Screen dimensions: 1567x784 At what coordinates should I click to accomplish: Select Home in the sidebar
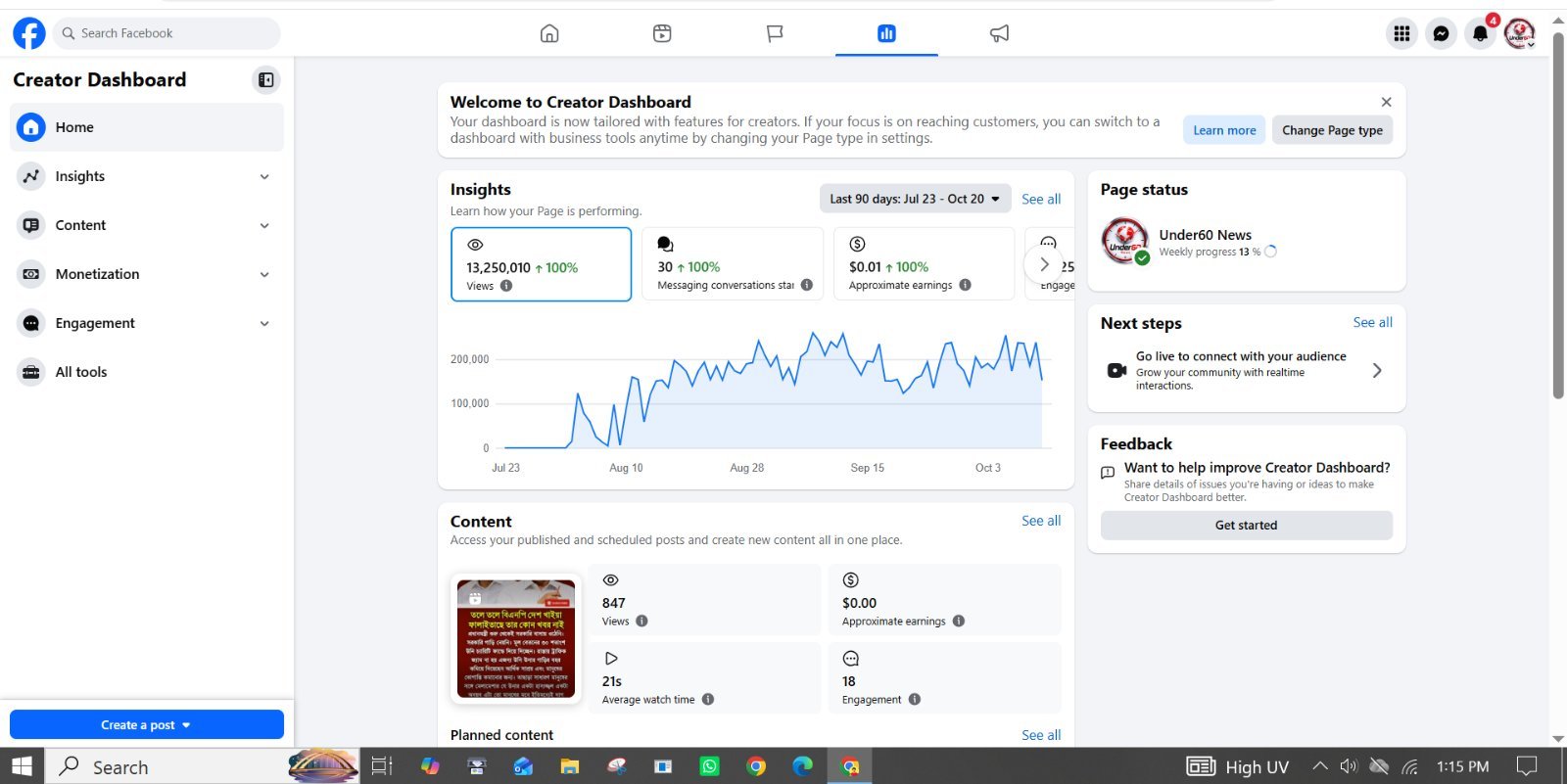tap(147, 127)
